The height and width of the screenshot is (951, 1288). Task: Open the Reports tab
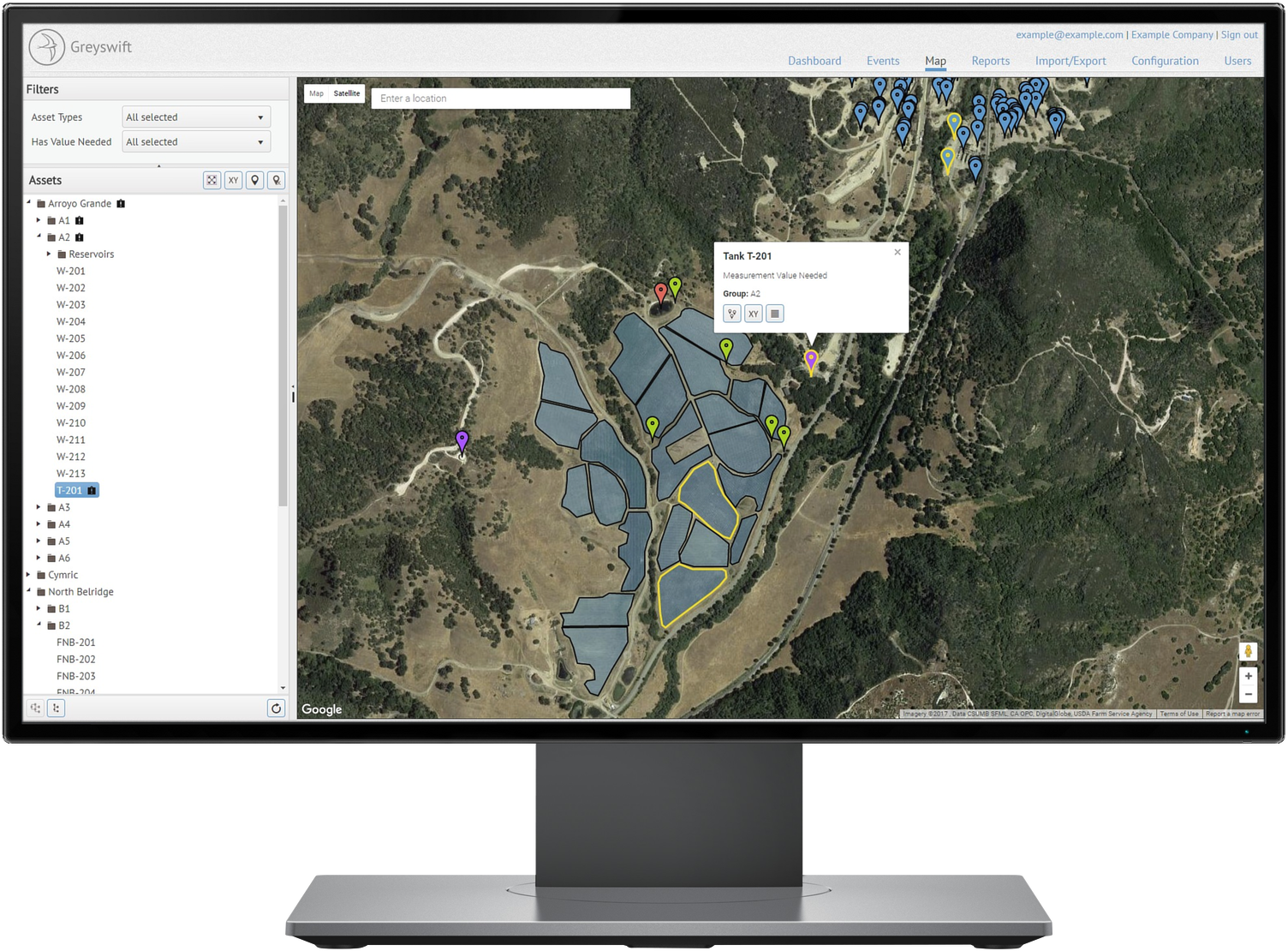[991, 61]
